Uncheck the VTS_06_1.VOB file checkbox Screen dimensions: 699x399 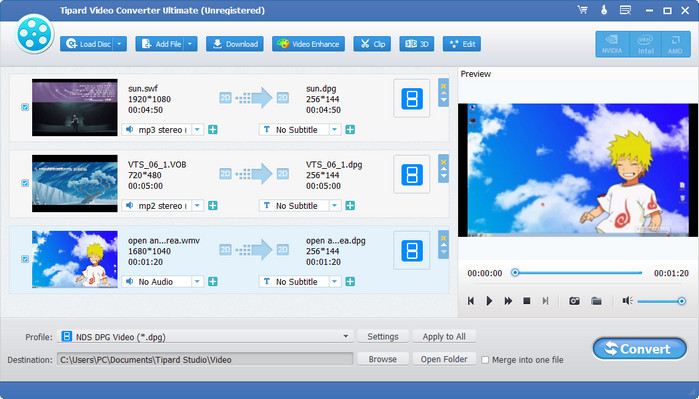point(25,183)
